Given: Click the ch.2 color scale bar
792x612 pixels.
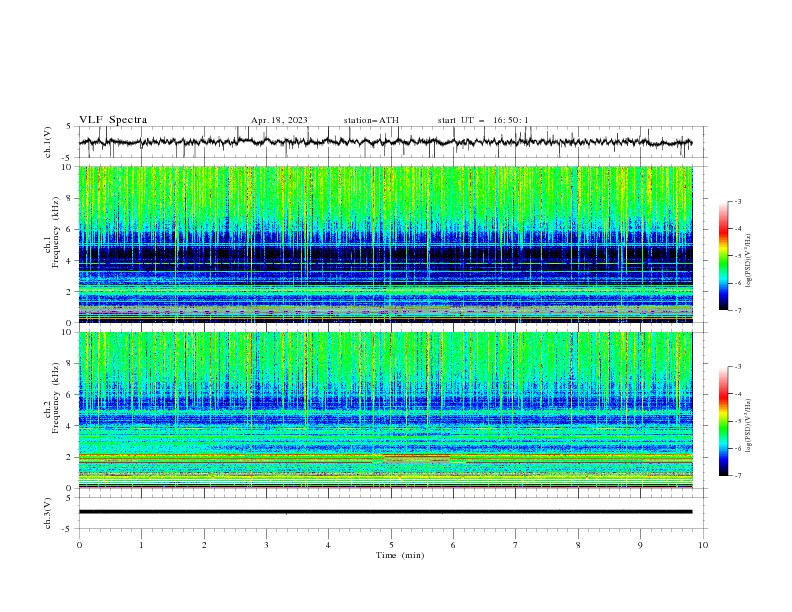Looking at the screenshot, I should (x=723, y=421).
